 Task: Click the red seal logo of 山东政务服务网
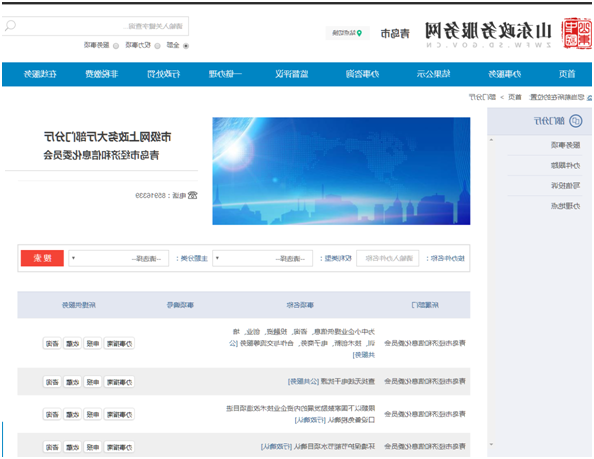[577, 33]
